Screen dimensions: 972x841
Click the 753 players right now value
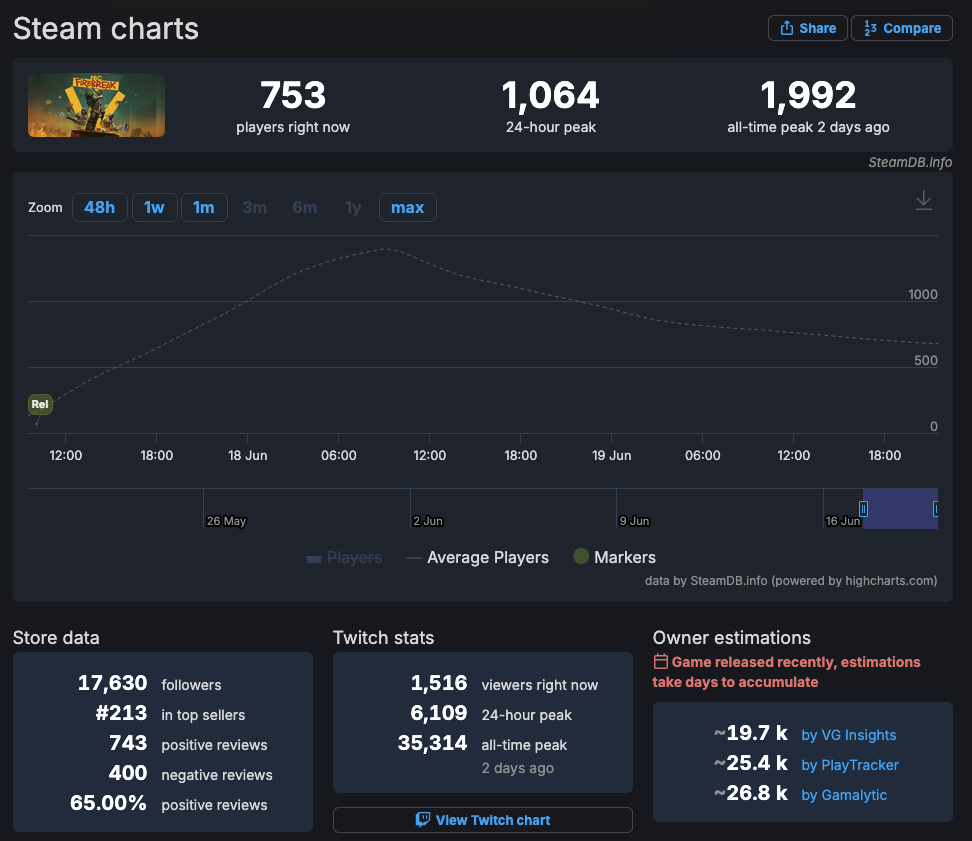[293, 95]
